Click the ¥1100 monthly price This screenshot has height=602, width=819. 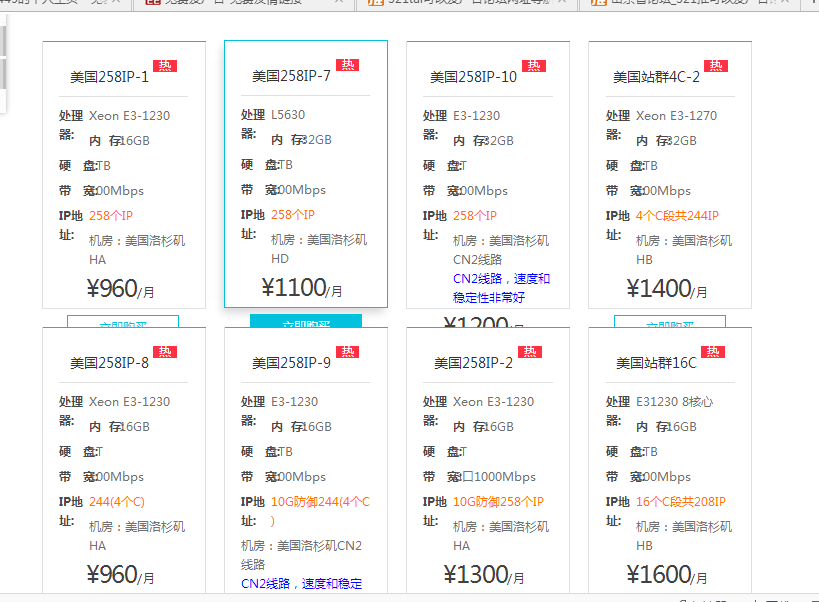[x=302, y=288]
